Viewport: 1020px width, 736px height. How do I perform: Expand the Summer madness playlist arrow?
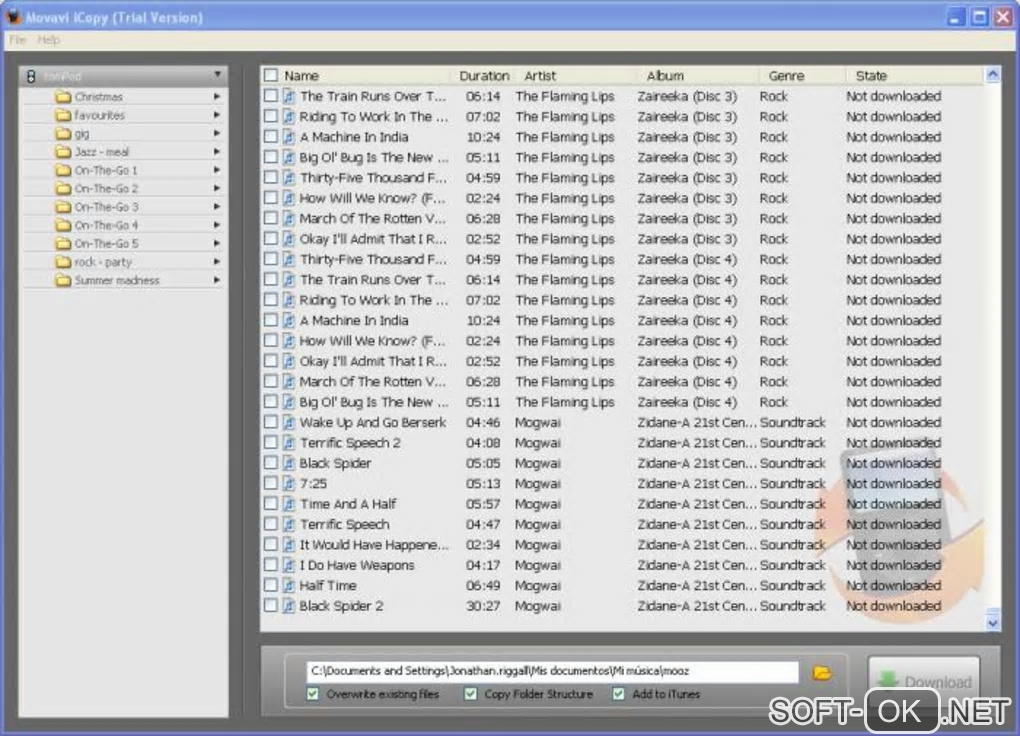(x=217, y=280)
